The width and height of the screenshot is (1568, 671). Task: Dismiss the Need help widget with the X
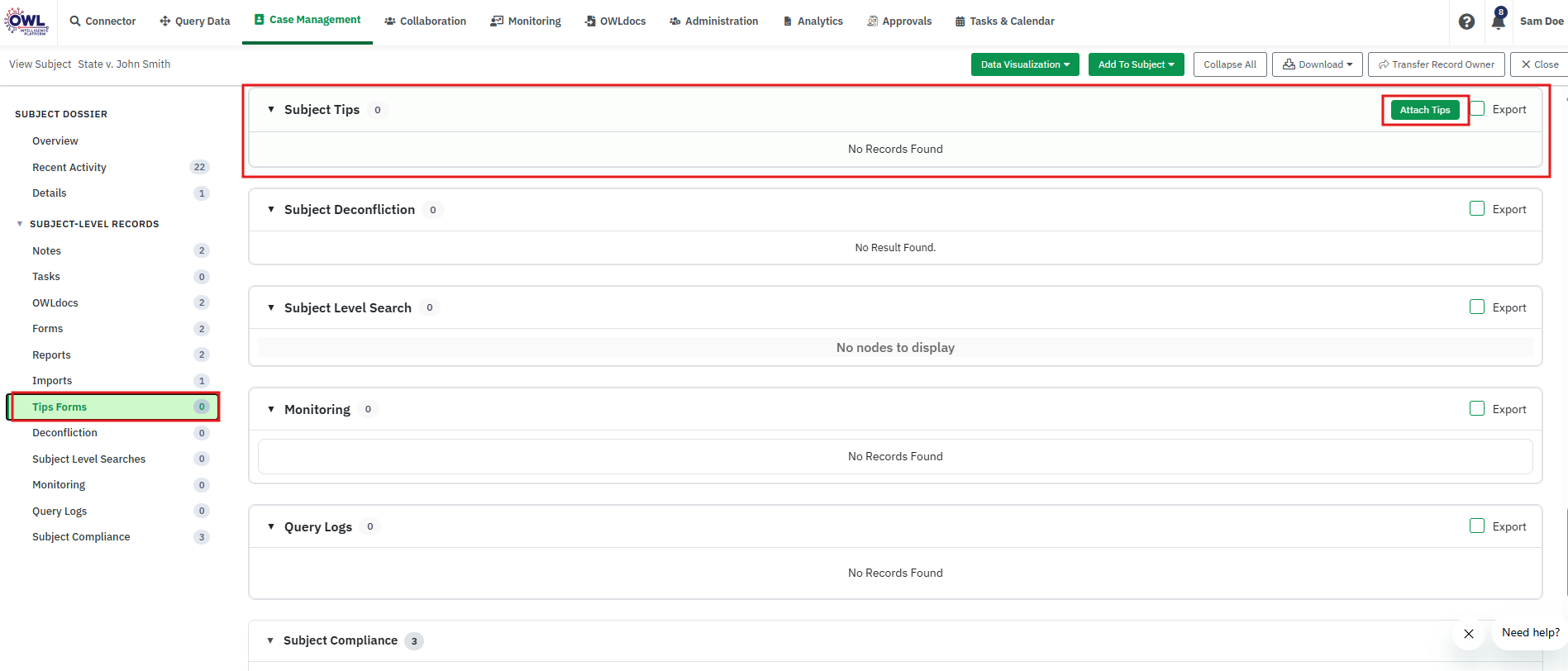pos(1469,634)
